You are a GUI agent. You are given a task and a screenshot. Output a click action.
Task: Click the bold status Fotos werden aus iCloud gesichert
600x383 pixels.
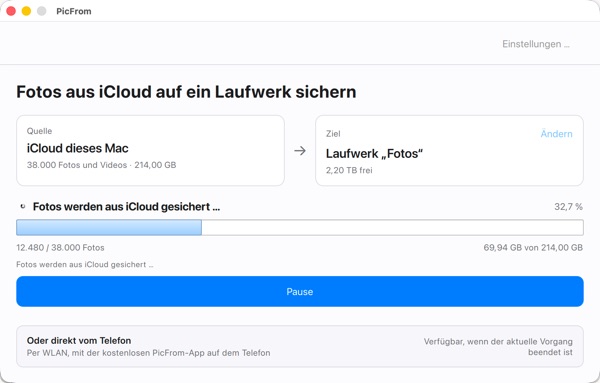126,207
